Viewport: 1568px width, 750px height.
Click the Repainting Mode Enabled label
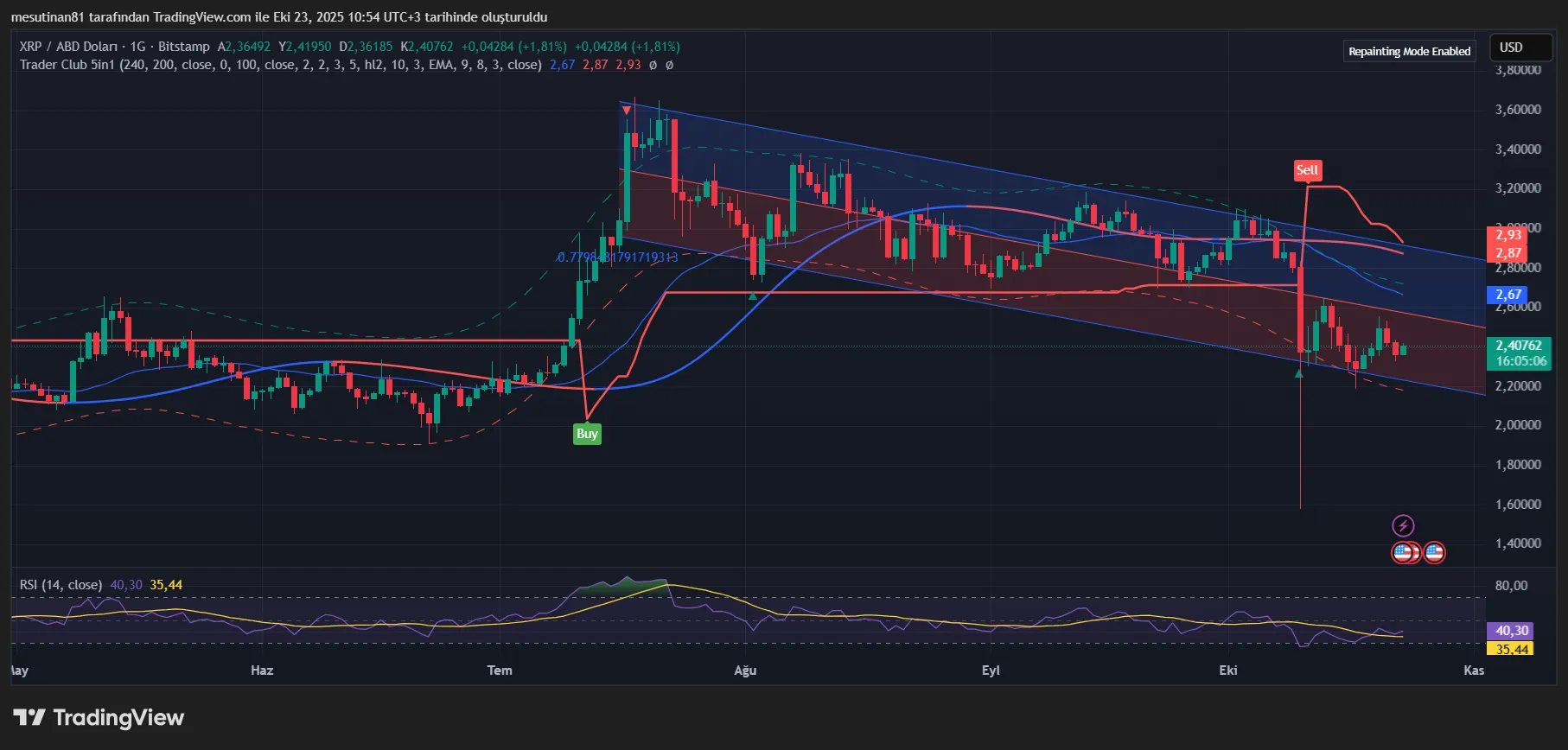(1409, 51)
